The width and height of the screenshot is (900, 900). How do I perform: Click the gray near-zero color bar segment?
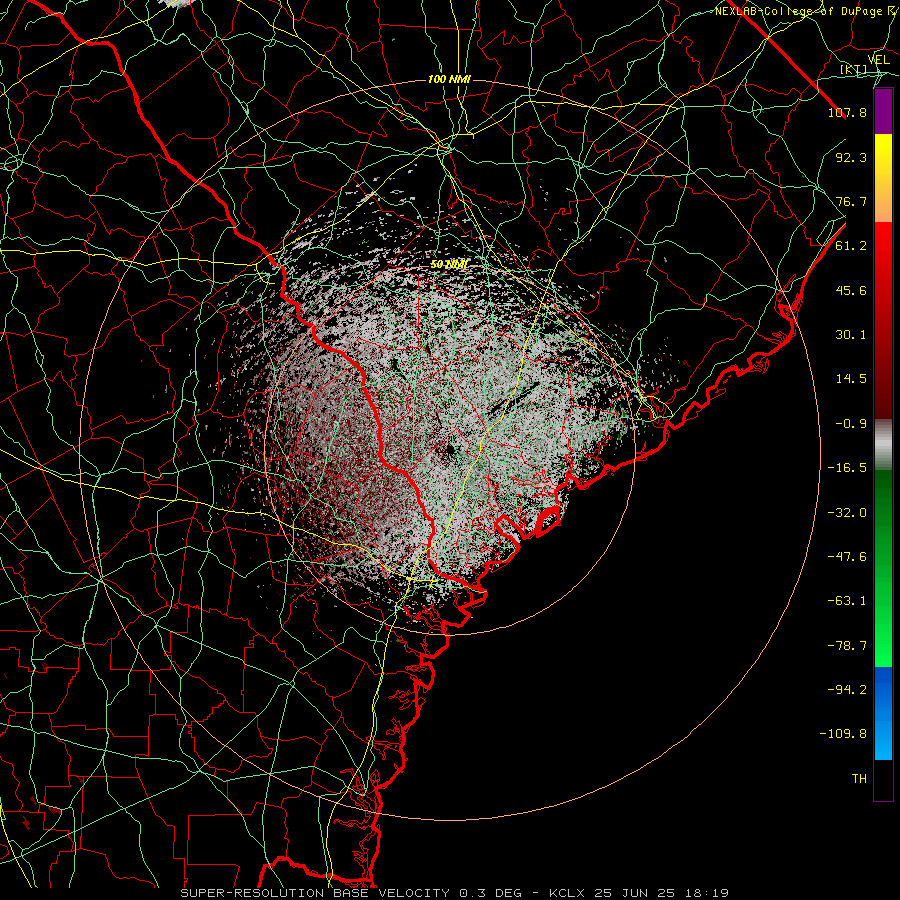point(883,445)
